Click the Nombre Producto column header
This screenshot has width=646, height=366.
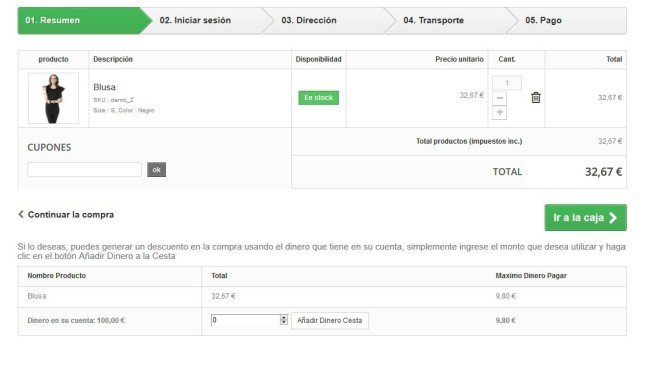(x=56, y=276)
